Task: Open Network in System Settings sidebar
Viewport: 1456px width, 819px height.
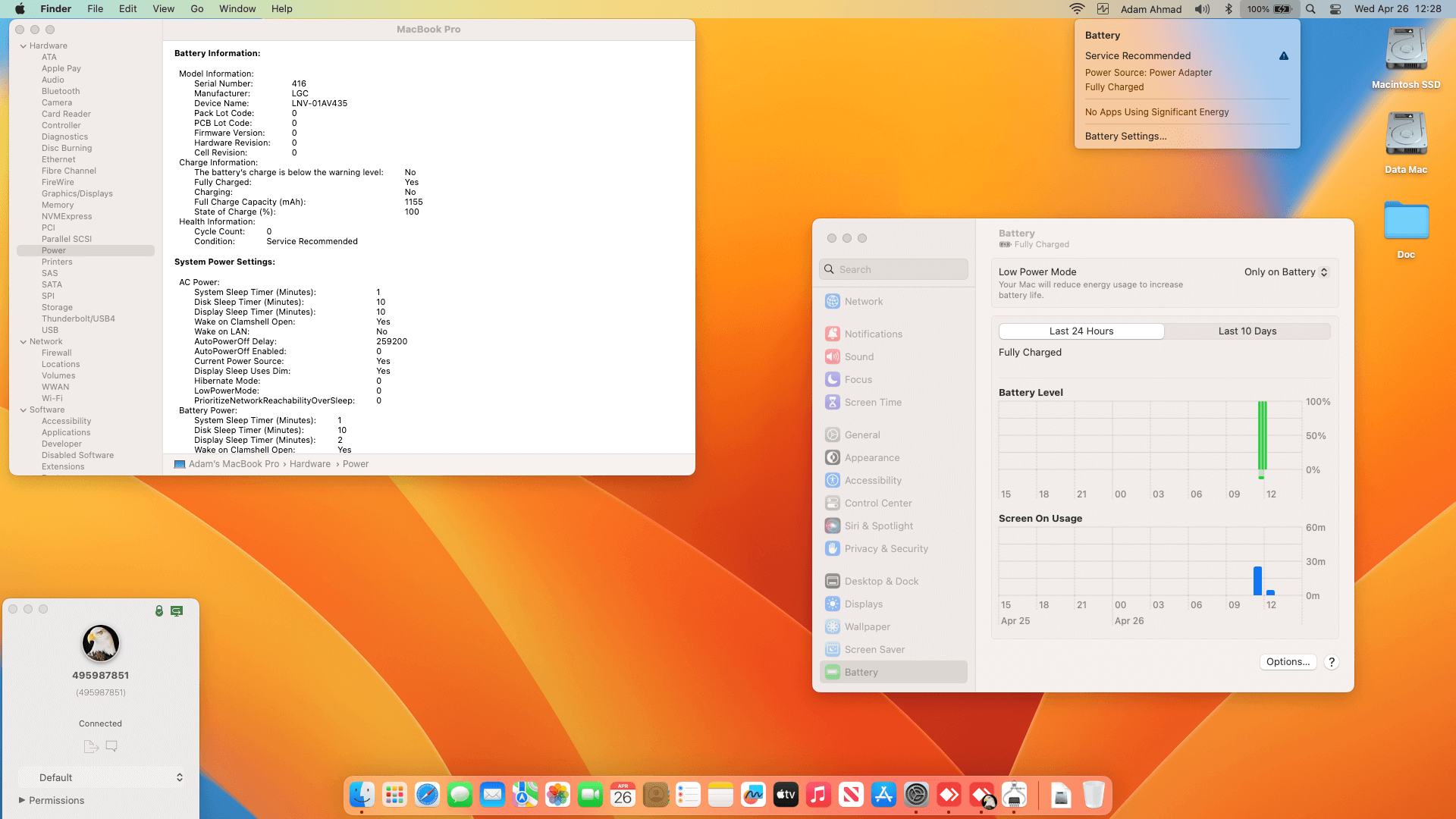Action: click(x=893, y=301)
